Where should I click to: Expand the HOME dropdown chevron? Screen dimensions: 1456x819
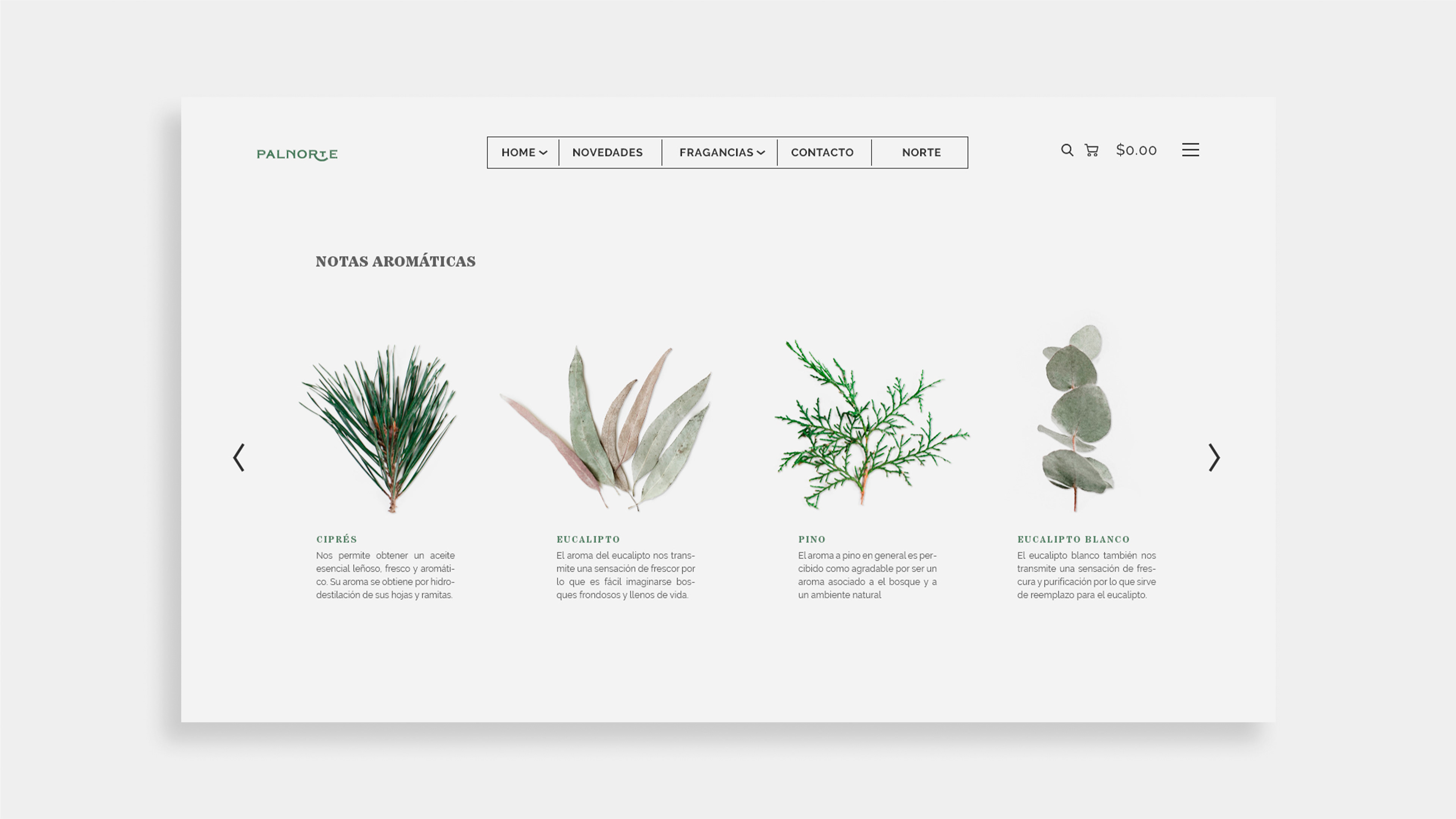click(543, 152)
